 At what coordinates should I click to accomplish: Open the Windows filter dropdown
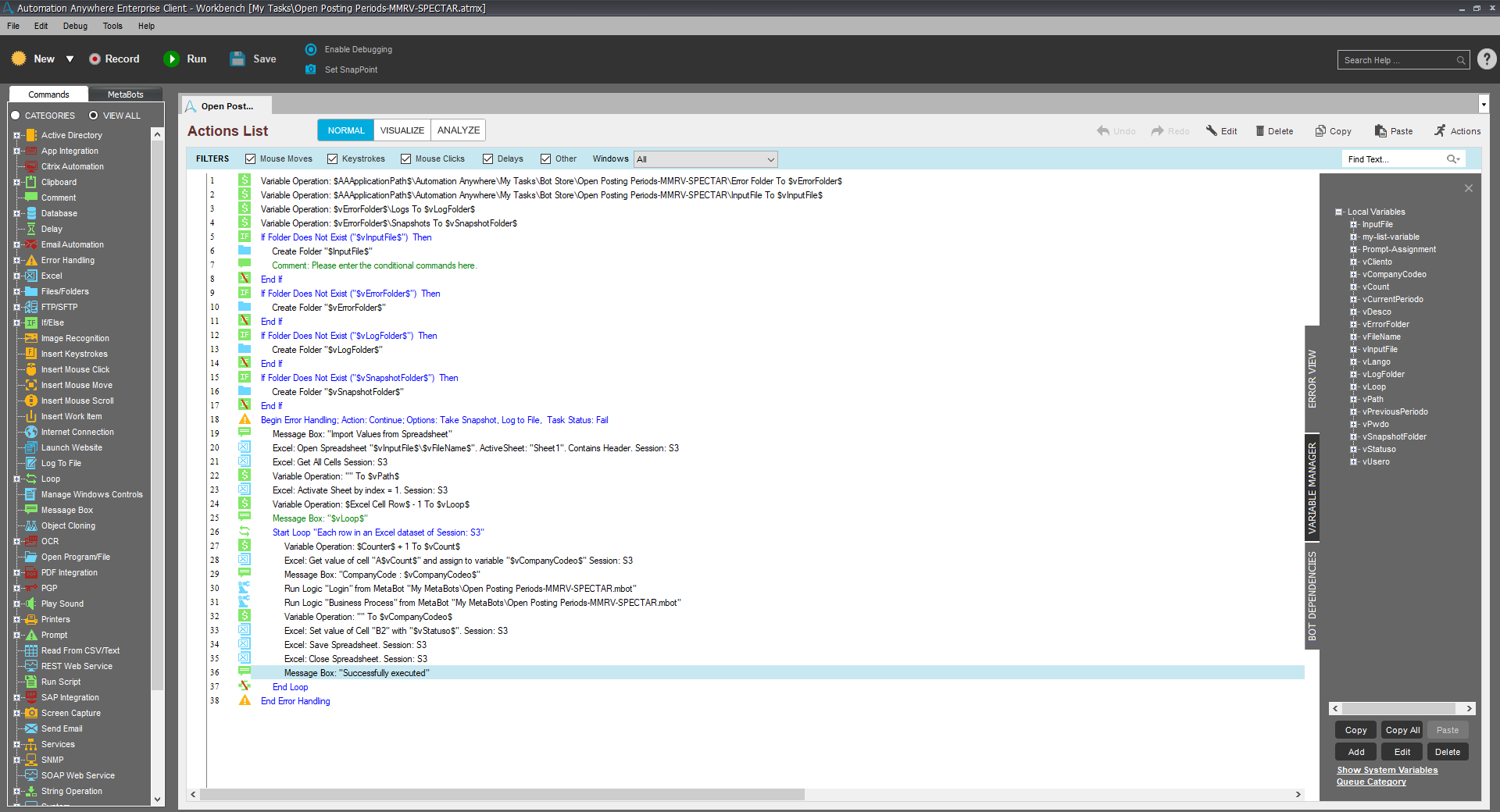(770, 159)
